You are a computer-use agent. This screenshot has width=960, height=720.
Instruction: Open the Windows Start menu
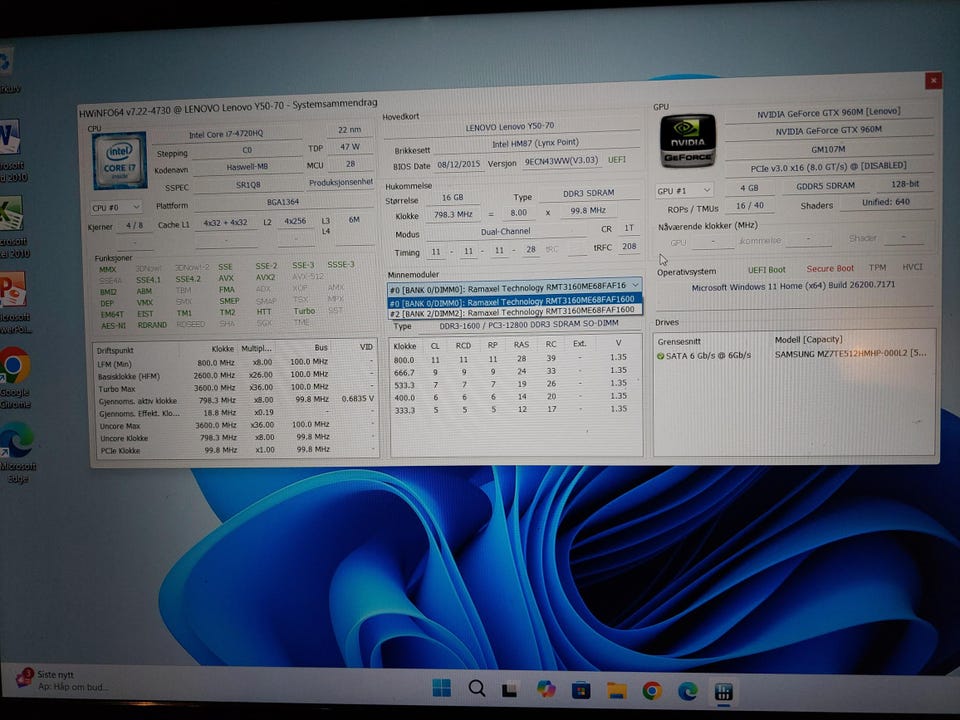click(441, 688)
